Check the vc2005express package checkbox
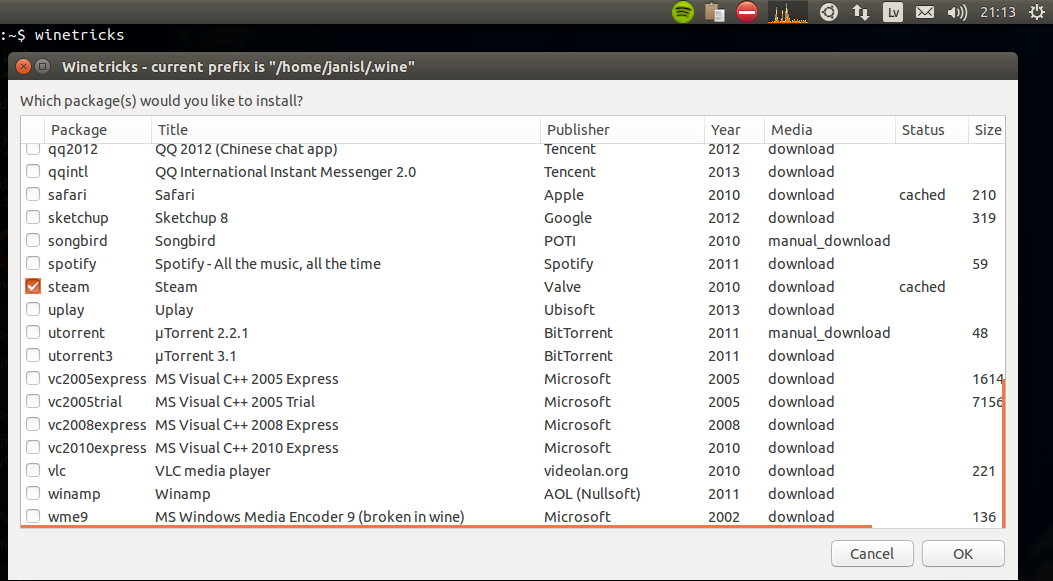 point(32,379)
